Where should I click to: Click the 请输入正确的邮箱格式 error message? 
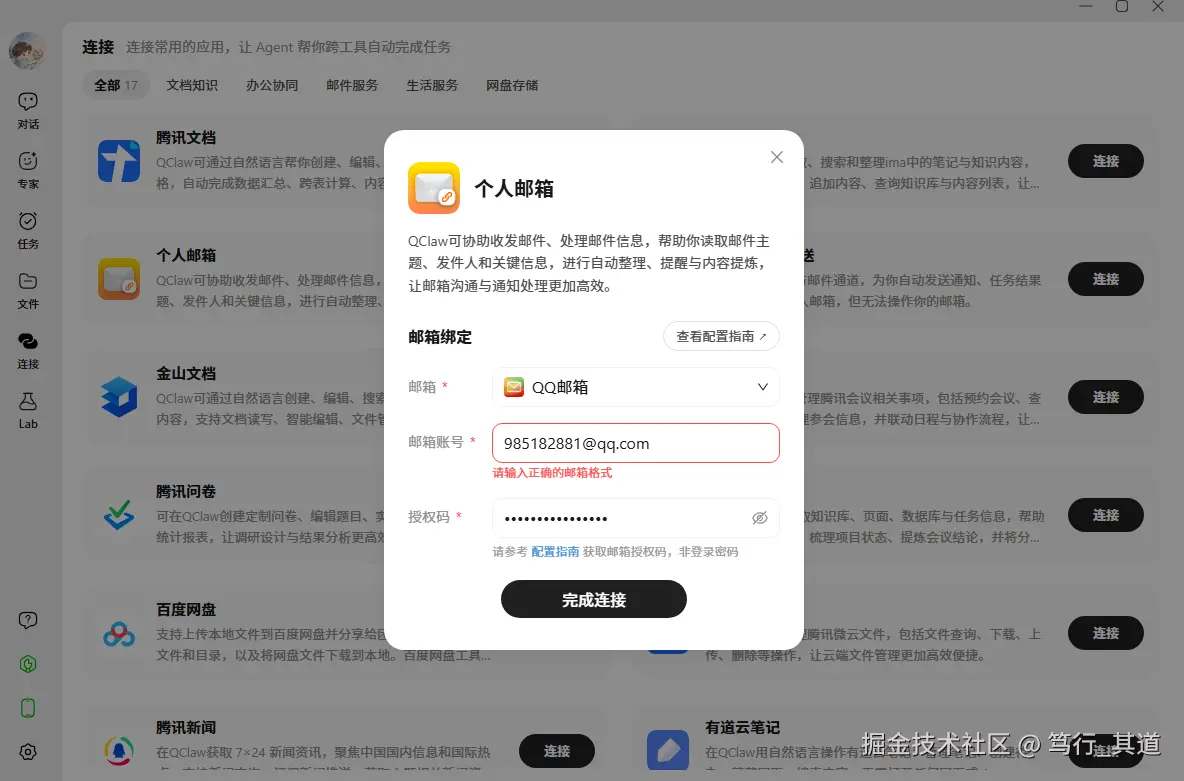(552, 473)
